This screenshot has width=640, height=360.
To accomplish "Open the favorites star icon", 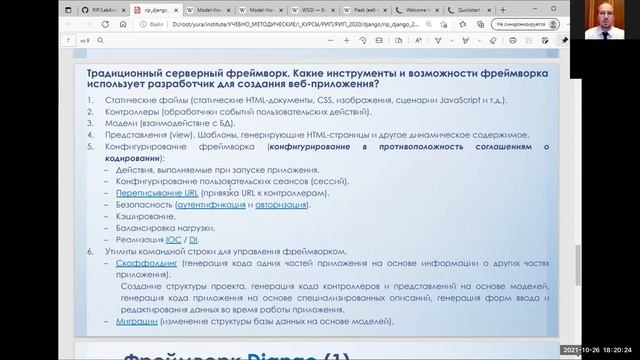I will (462, 24).
